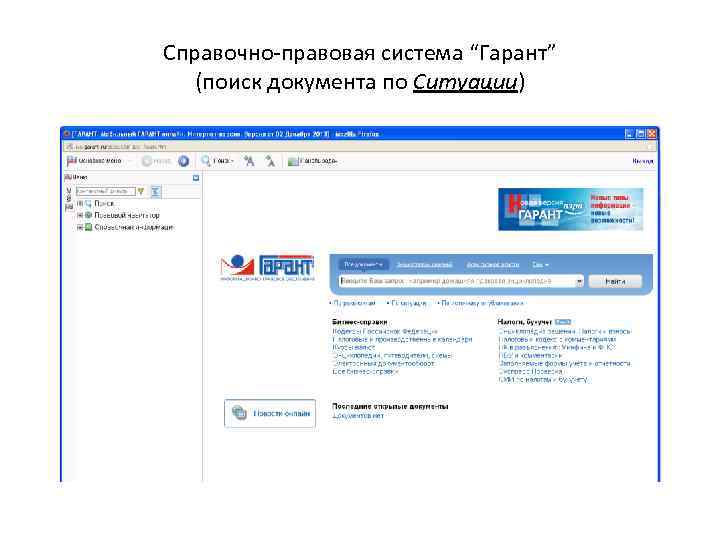
Task: Click the Search tree item's magnifier icon
Action: click(x=88, y=203)
